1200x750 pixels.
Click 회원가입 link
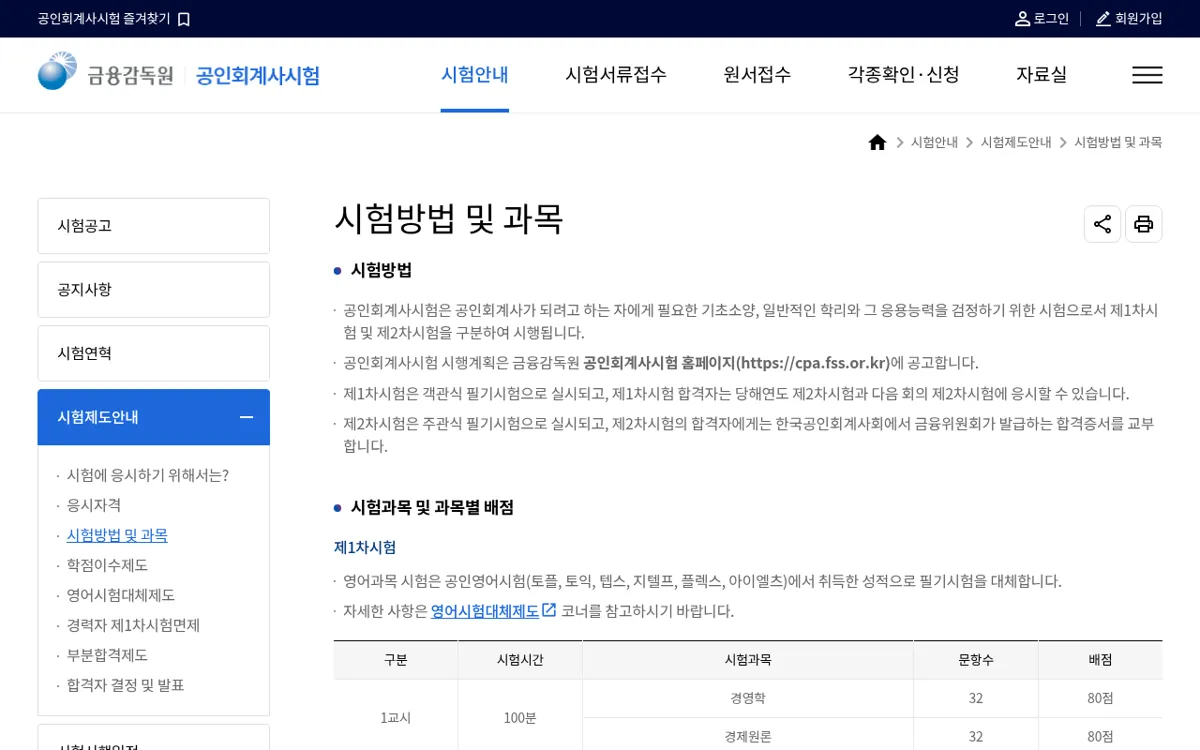(x=1139, y=19)
